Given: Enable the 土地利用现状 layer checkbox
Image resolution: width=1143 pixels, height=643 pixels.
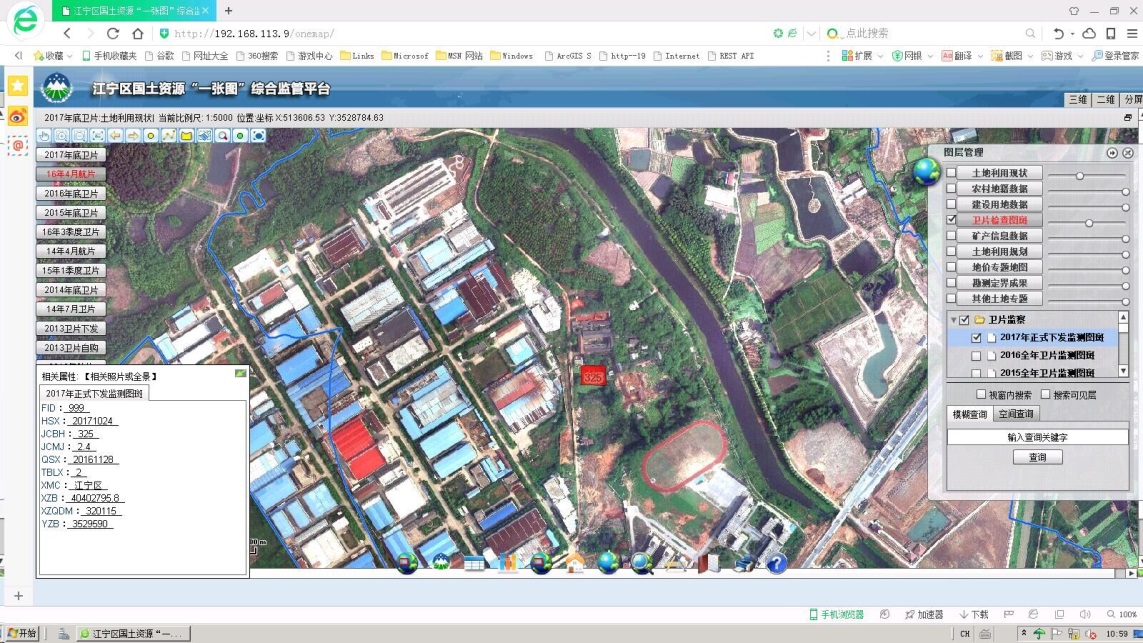Looking at the screenshot, I should click(x=952, y=173).
